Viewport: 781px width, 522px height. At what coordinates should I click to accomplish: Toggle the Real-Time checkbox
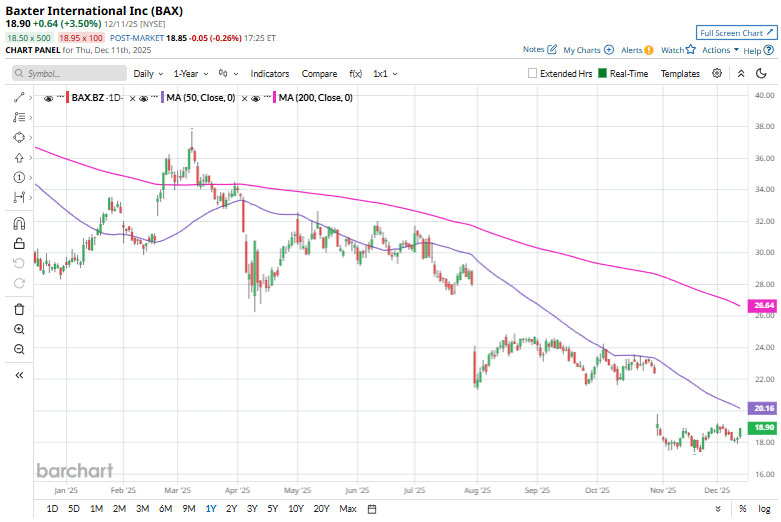tap(602, 73)
